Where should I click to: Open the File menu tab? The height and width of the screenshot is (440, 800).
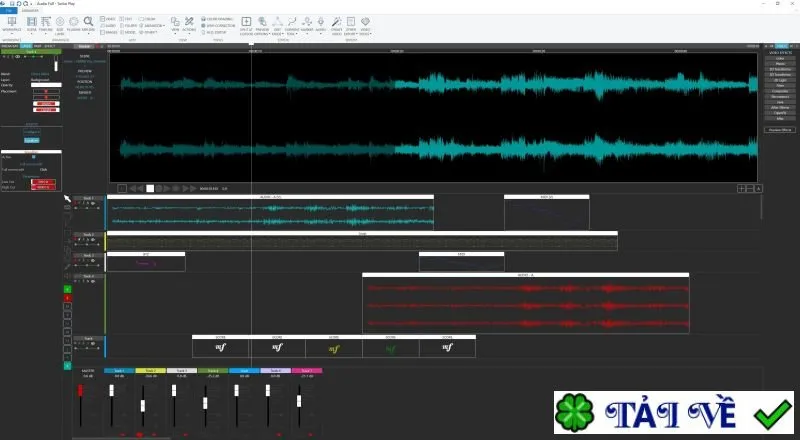(9, 10)
